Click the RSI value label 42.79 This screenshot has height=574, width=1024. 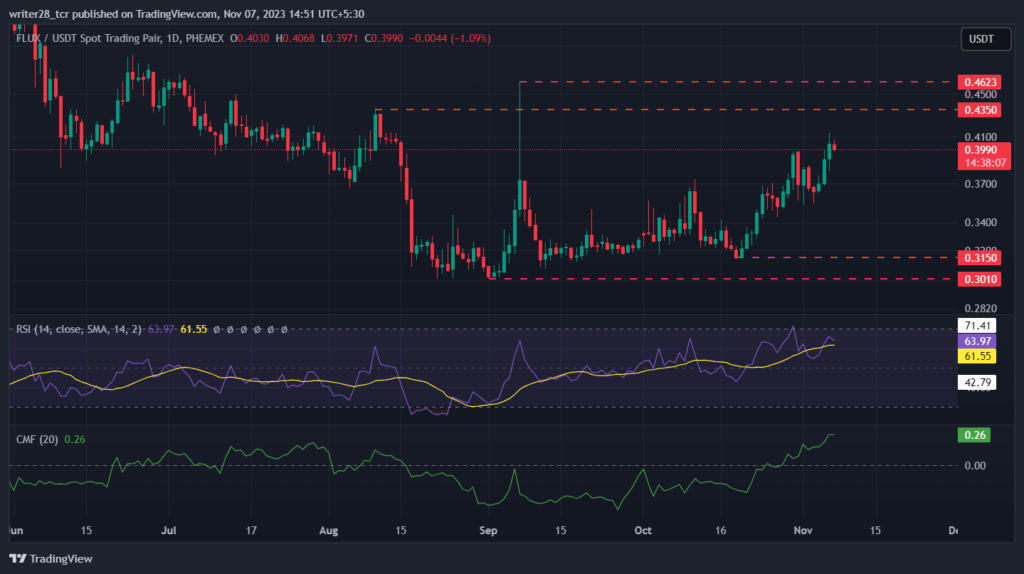(x=977, y=383)
